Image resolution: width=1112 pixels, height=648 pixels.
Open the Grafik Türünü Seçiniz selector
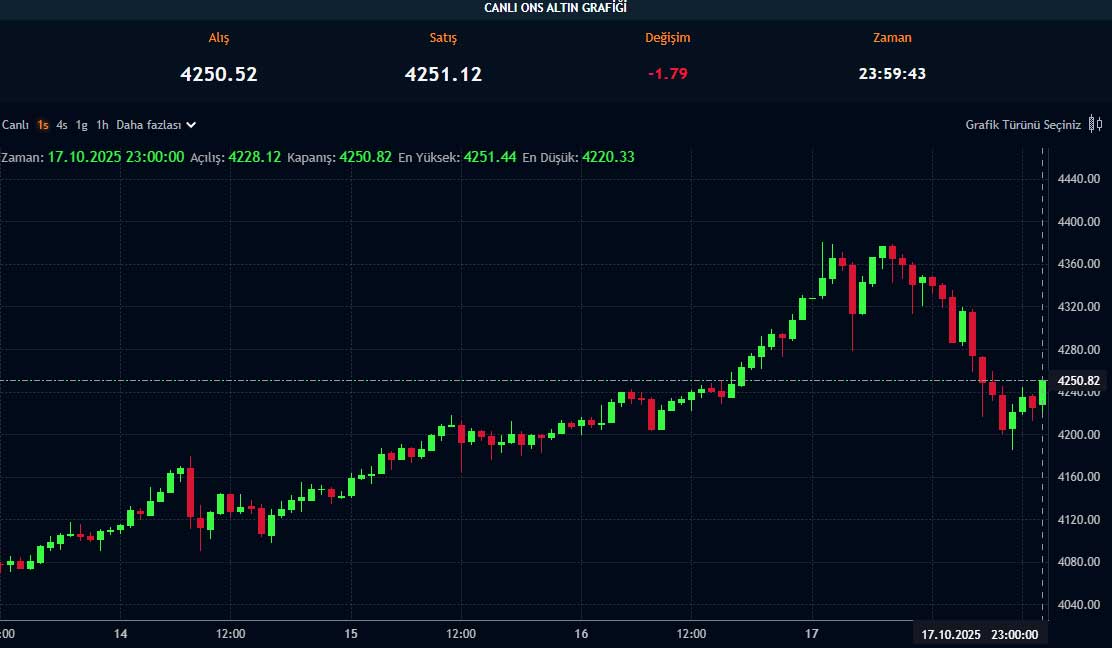pyautogui.click(x=1022, y=125)
